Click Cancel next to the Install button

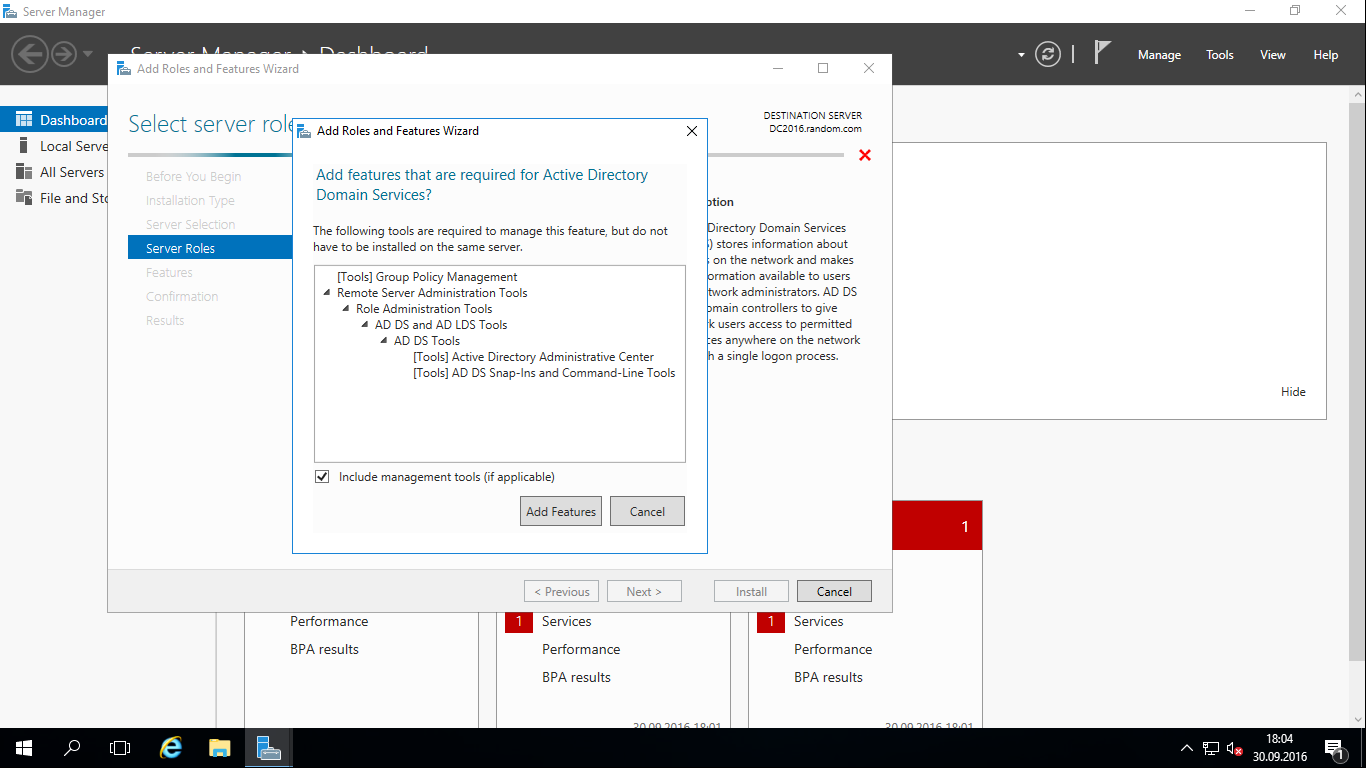tap(834, 591)
